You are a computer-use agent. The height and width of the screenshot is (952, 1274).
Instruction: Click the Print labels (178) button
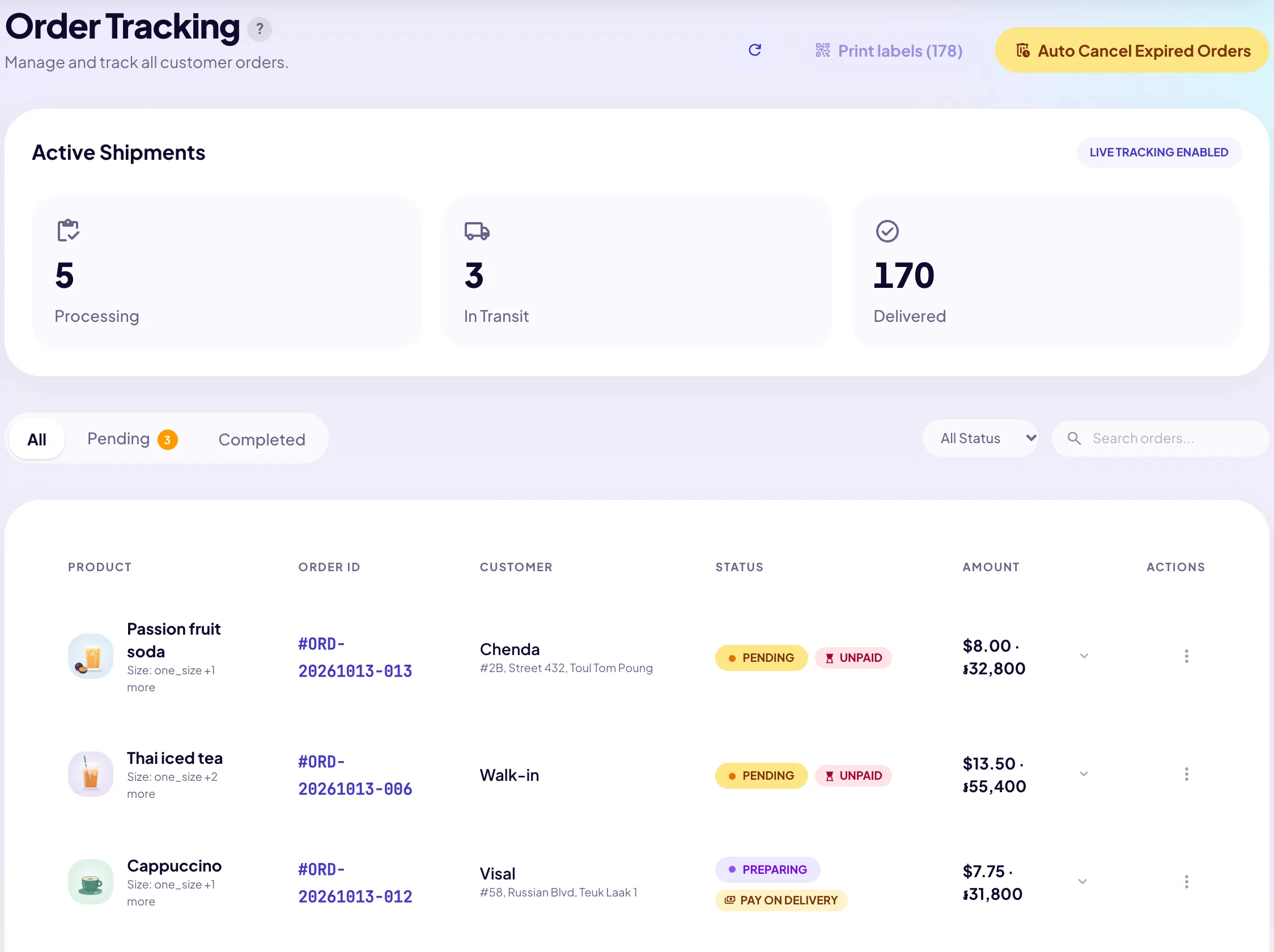click(889, 50)
